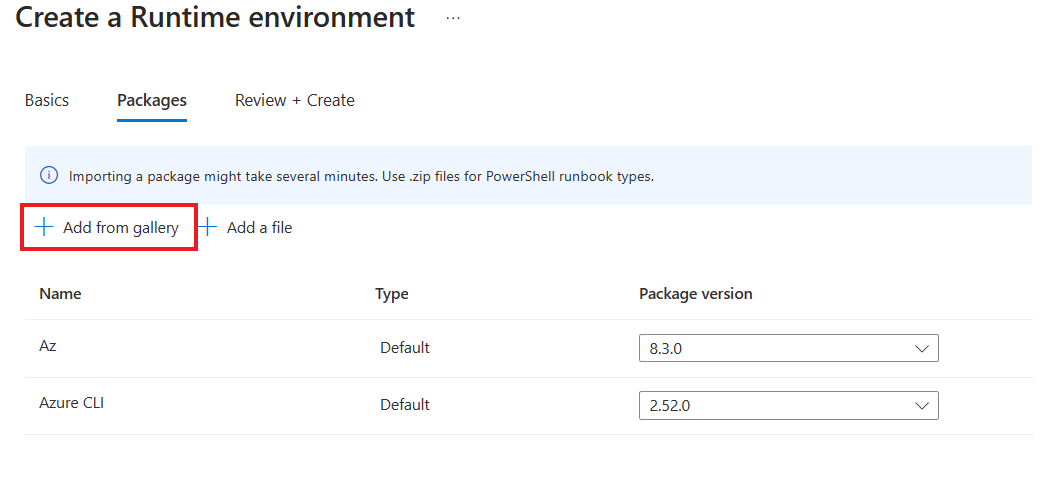Click the Type column header
Screen dimensions: 1047x481
(x=392, y=294)
